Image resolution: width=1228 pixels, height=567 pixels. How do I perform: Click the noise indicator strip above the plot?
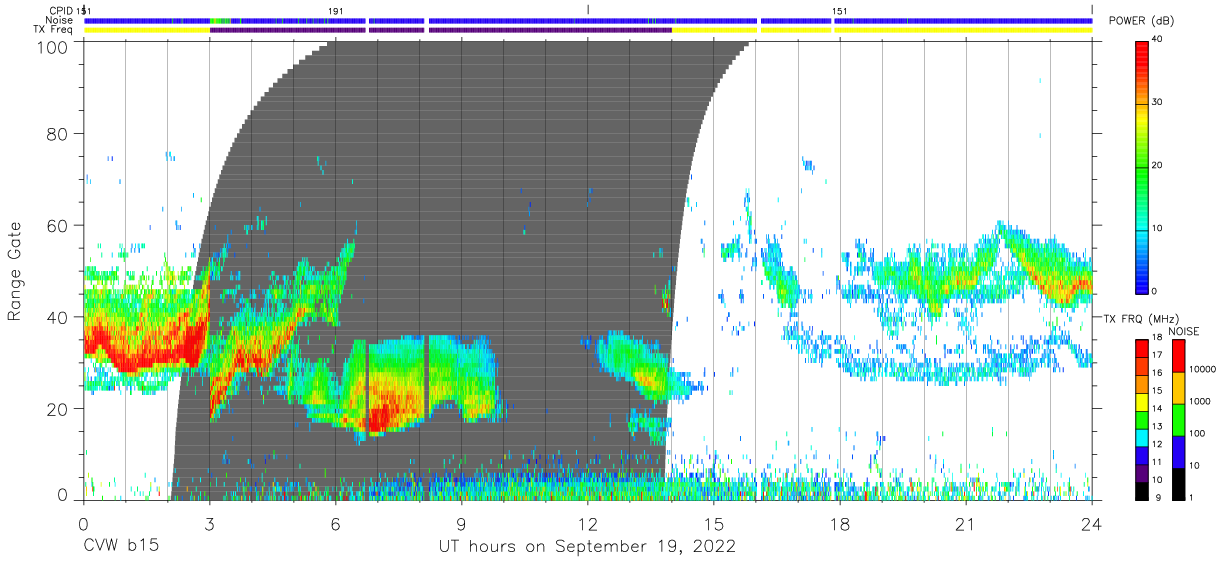tap(588, 20)
